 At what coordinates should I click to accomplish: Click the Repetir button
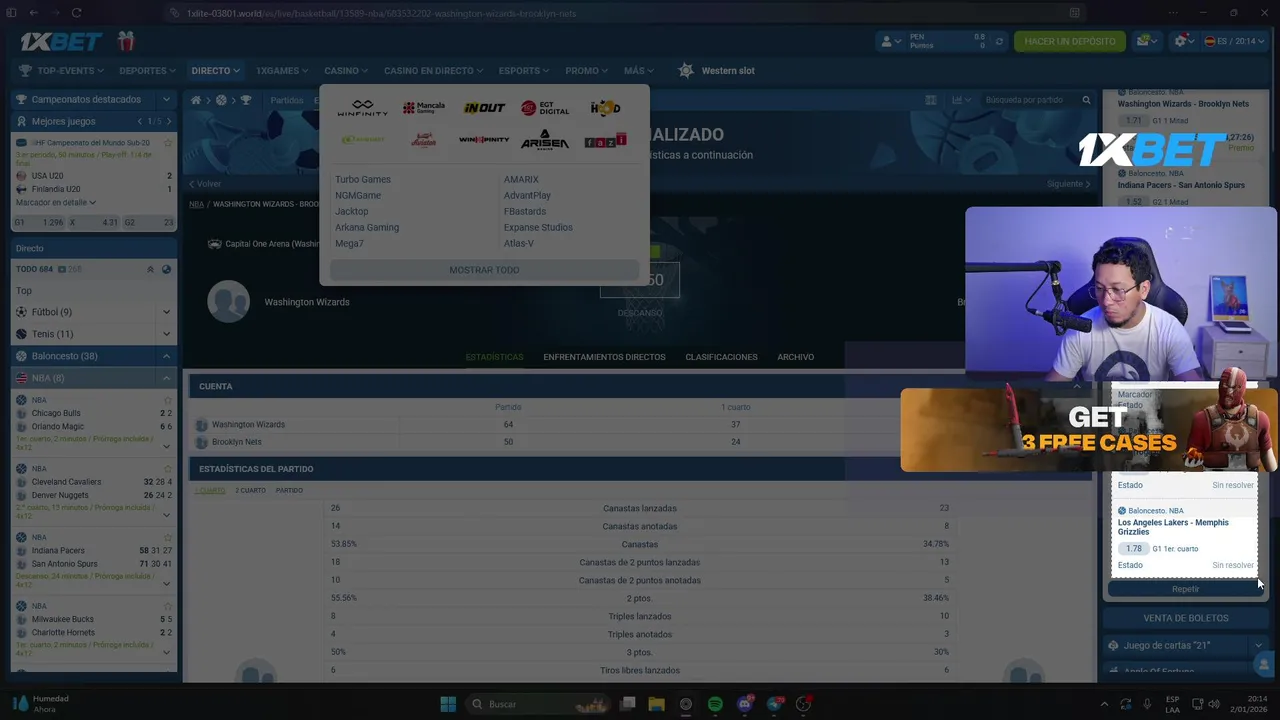coord(1185,589)
